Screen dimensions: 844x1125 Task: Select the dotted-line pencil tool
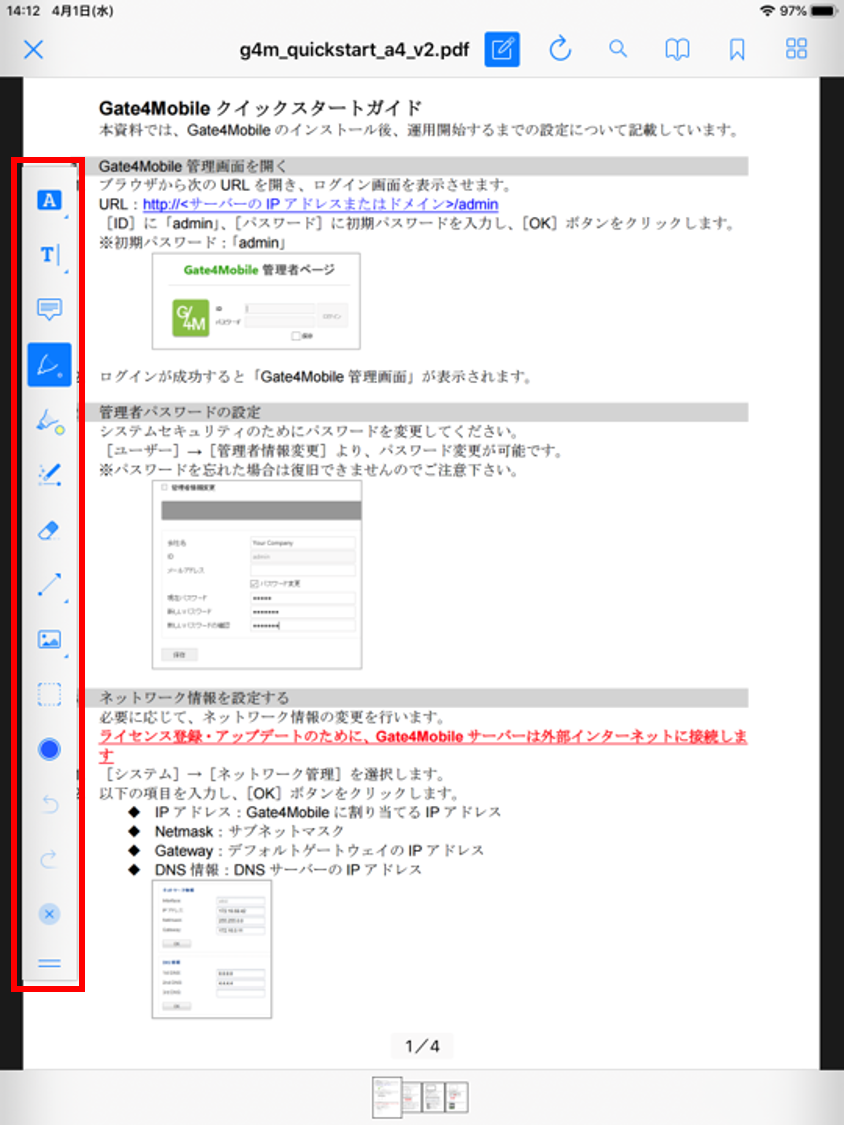[49, 475]
